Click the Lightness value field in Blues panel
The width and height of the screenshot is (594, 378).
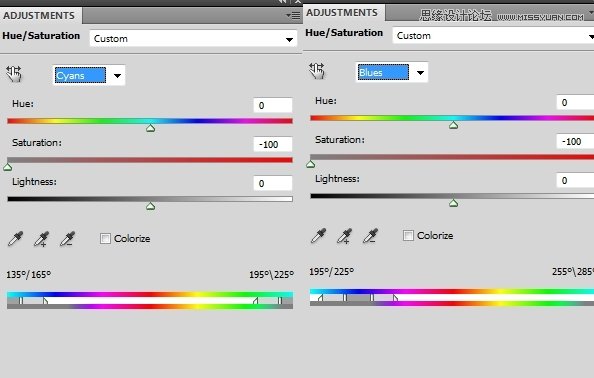tap(575, 180)
